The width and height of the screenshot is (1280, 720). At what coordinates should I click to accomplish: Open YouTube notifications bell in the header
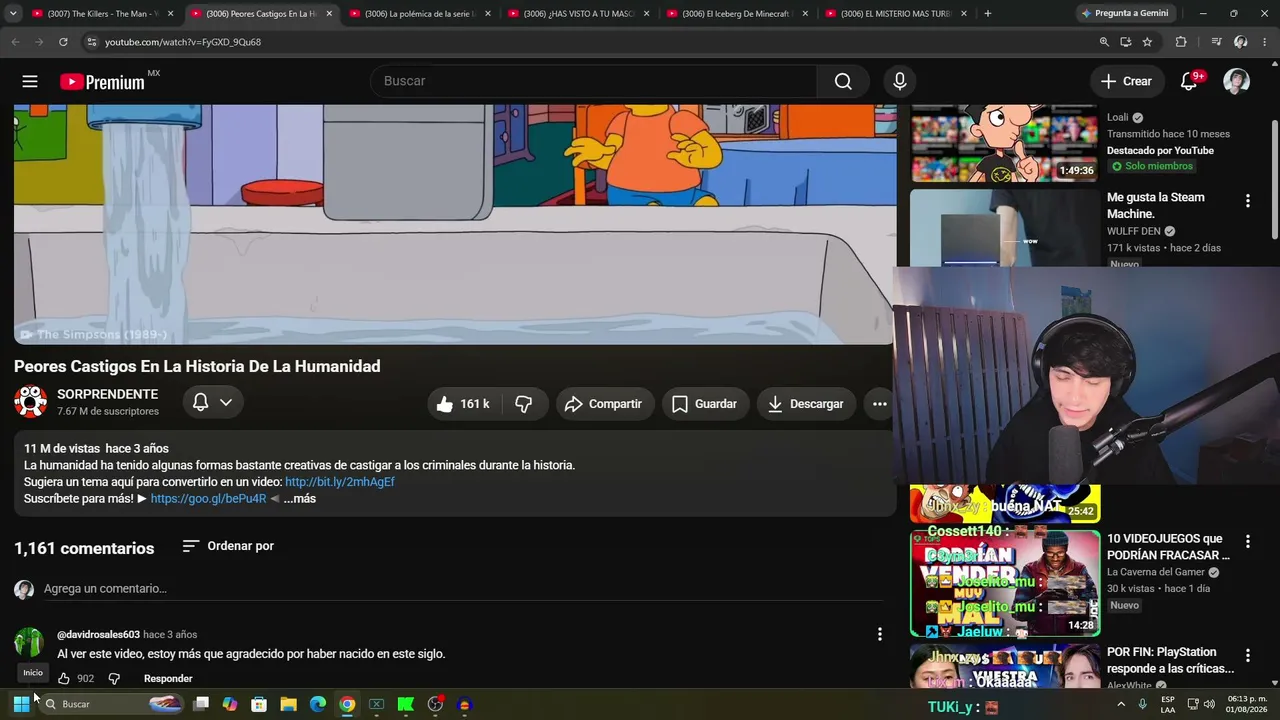pos(1189,81)
